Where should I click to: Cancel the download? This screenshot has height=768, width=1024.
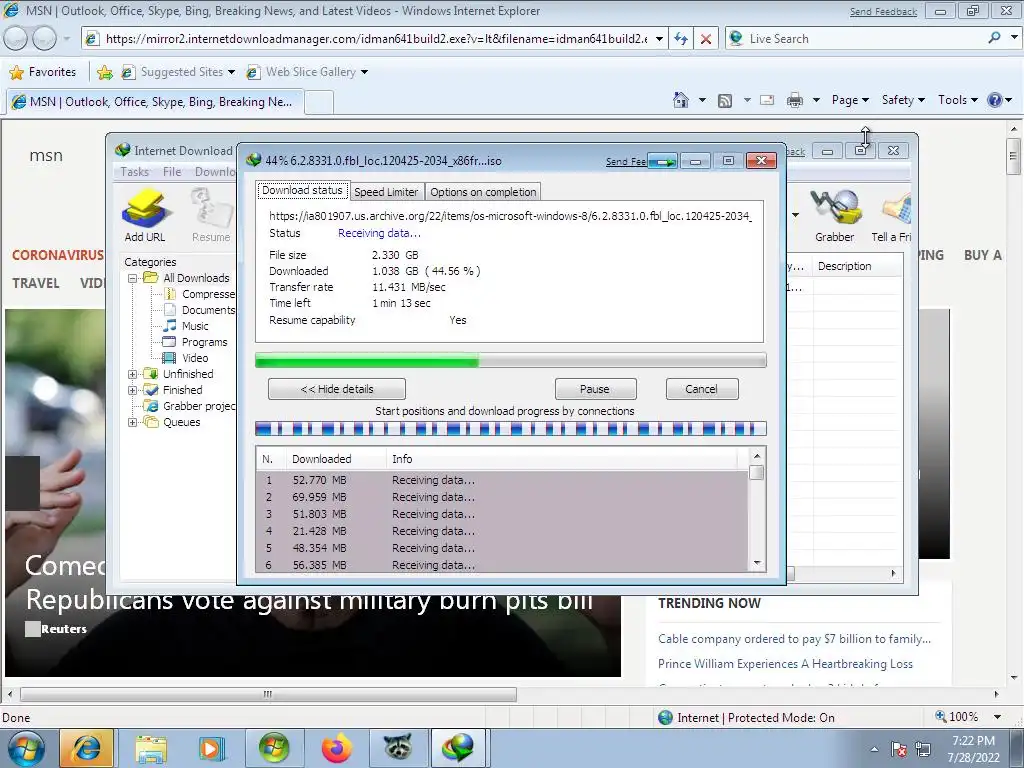701,389
